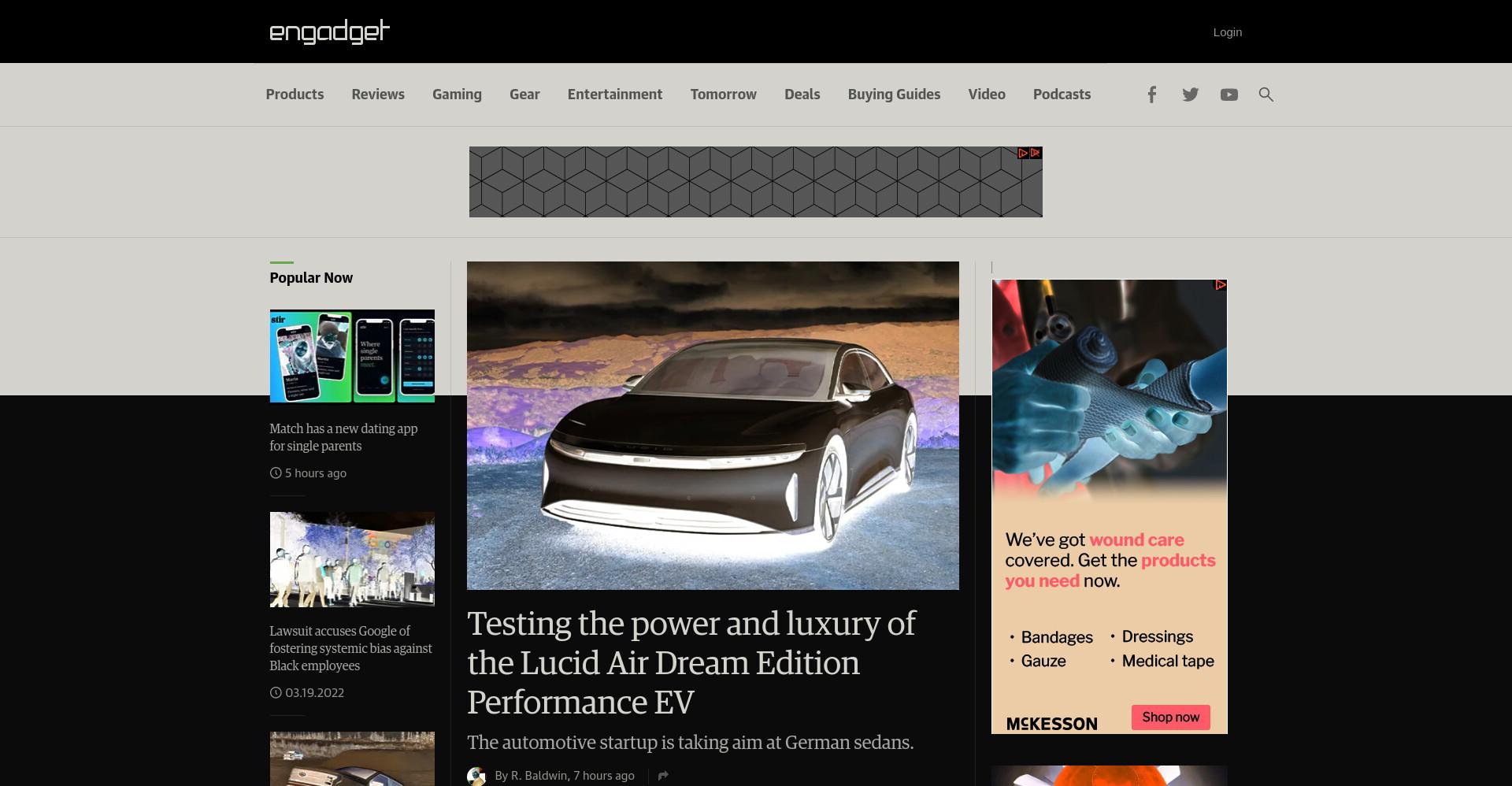Screen dimensions: 1512x786
Task: Open Engadget's YouTube channel icon
Action: (1228, 95)
